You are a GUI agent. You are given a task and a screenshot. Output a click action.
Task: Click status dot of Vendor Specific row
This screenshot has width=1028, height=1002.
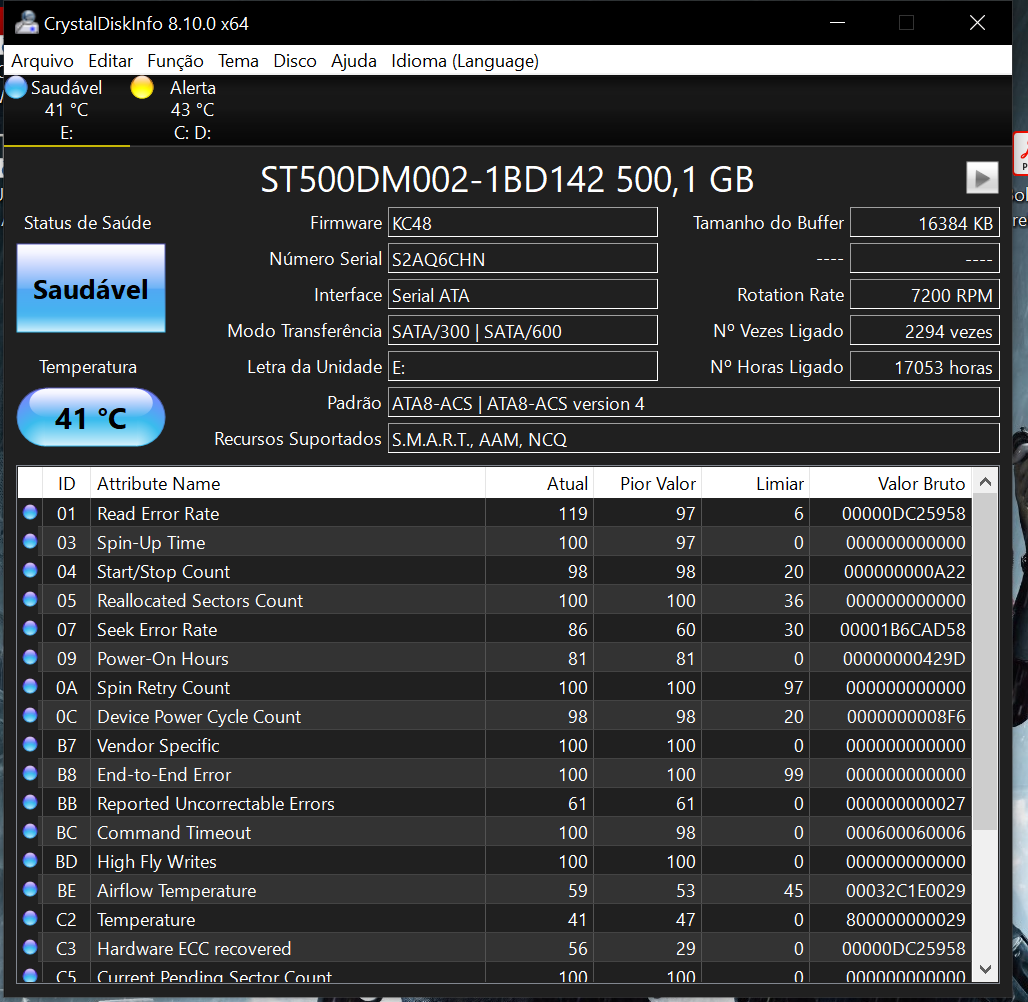click(30, 744)
